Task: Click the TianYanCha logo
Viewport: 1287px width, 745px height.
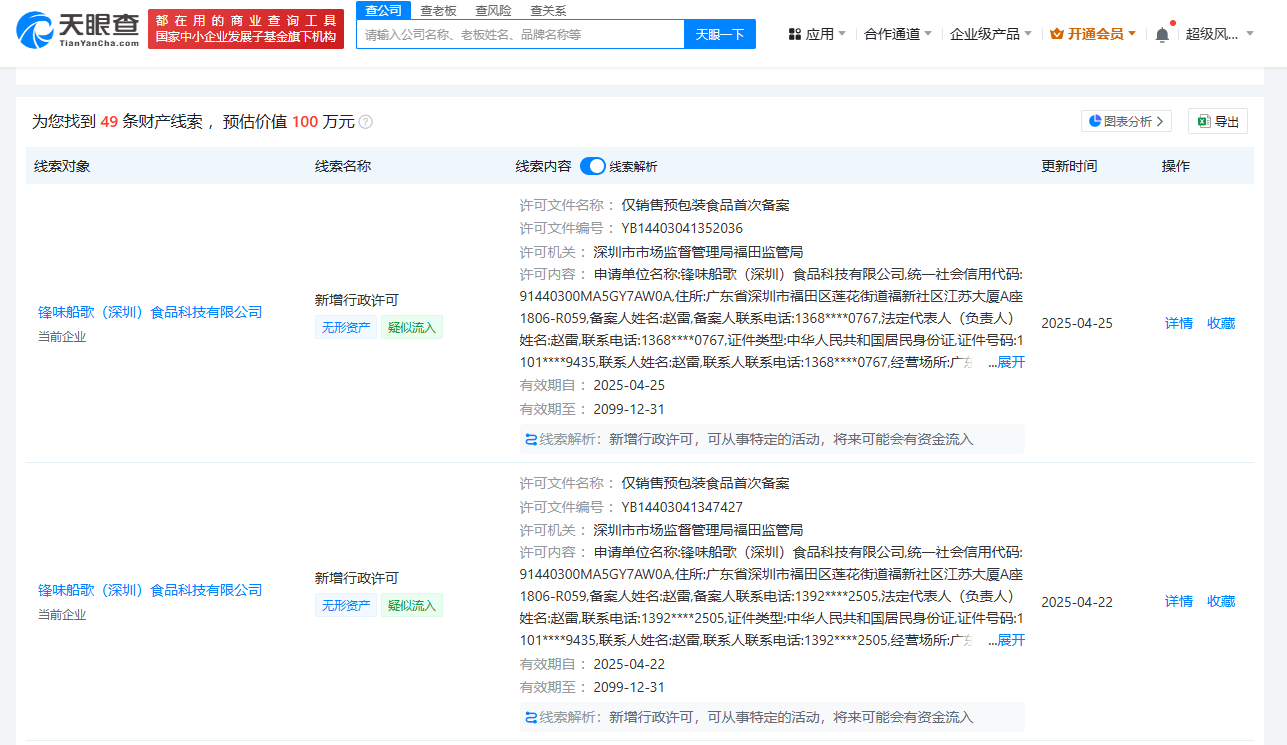Action: tap(78, 30)
